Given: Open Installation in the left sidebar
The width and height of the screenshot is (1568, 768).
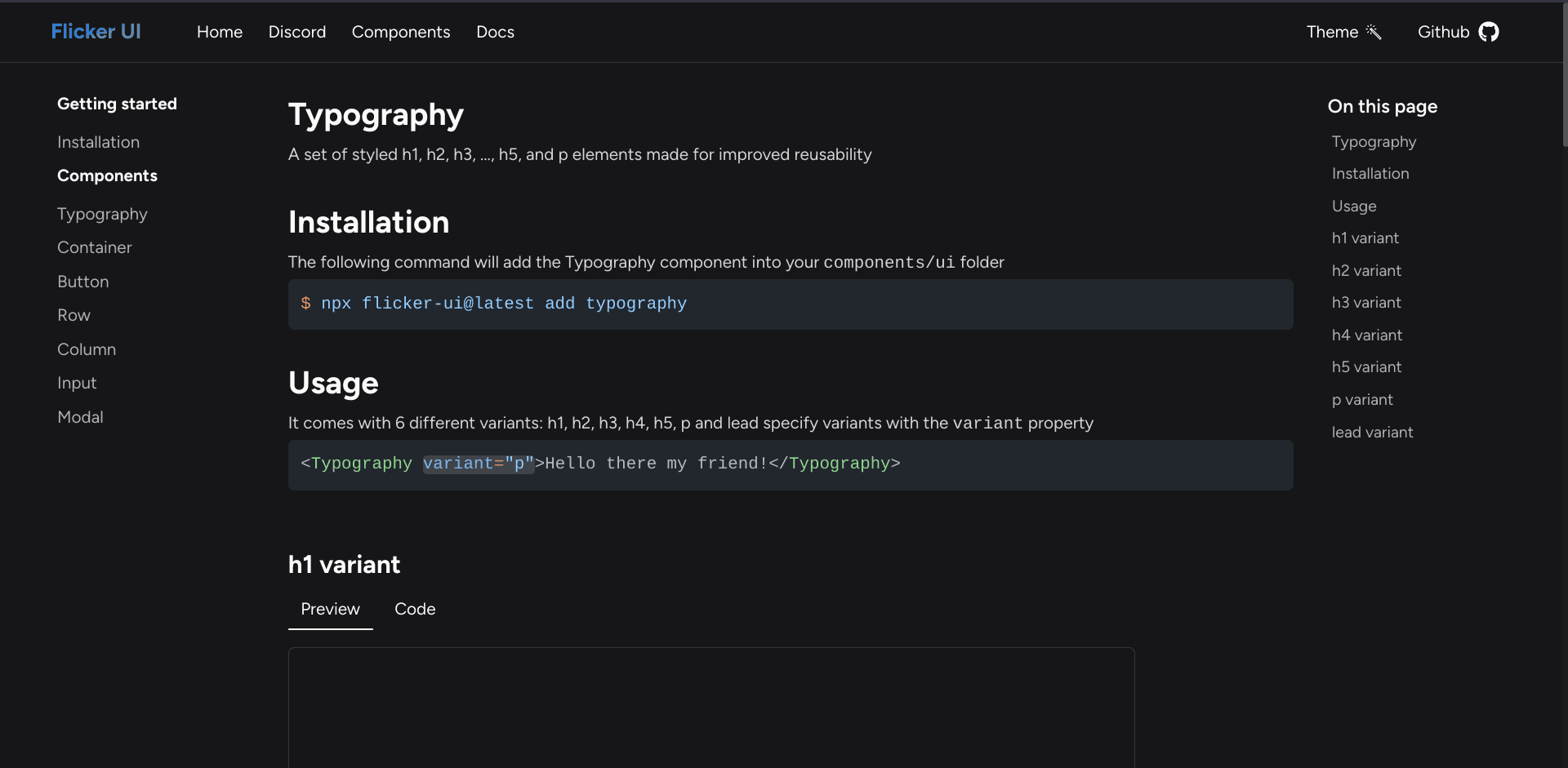Looking at the screenshot, I should [98, 142].
